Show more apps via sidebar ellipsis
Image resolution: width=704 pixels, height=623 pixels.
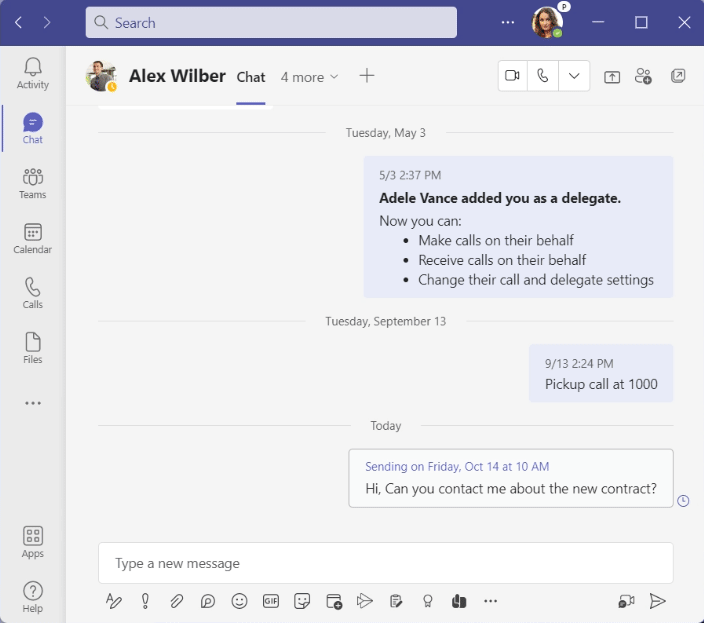pos(33,403)
